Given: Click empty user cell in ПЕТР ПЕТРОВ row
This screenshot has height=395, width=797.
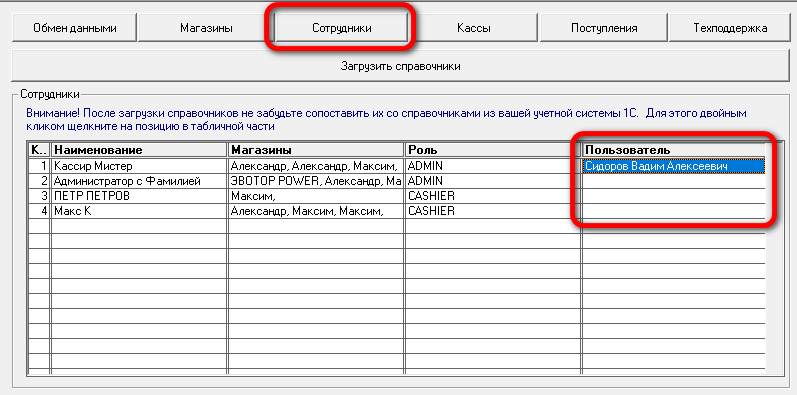Looking at the screenshot, I should (x=674, y=196).
